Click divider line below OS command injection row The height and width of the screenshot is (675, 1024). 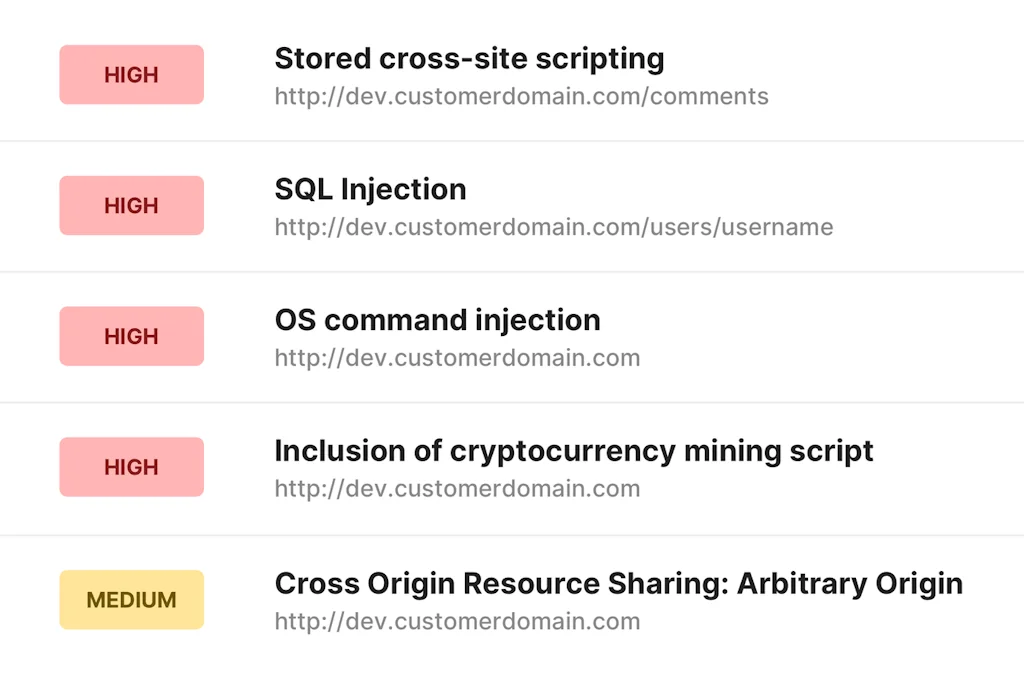512,403
